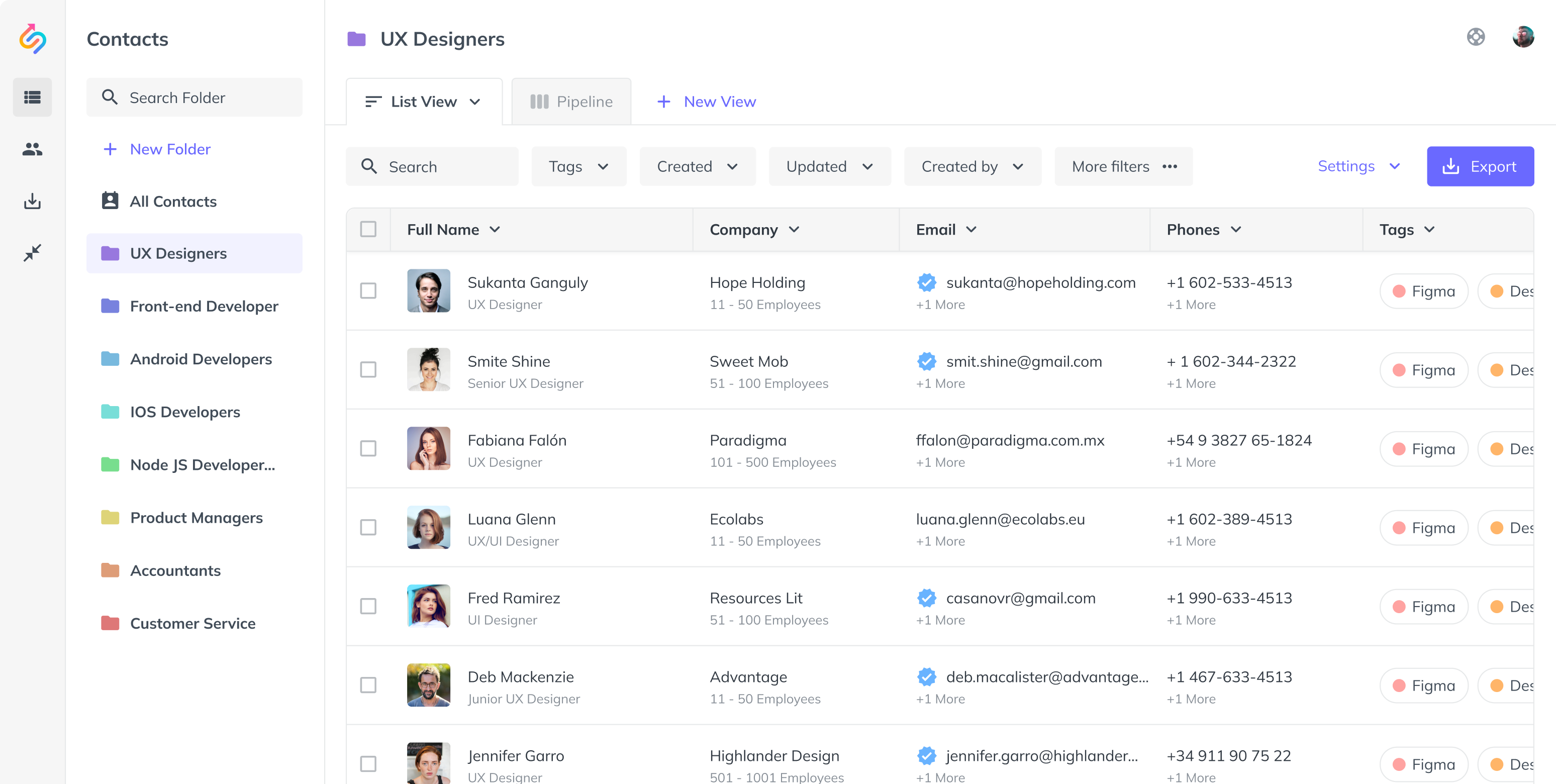Open the Front-end Developer folder

point(204,306)
